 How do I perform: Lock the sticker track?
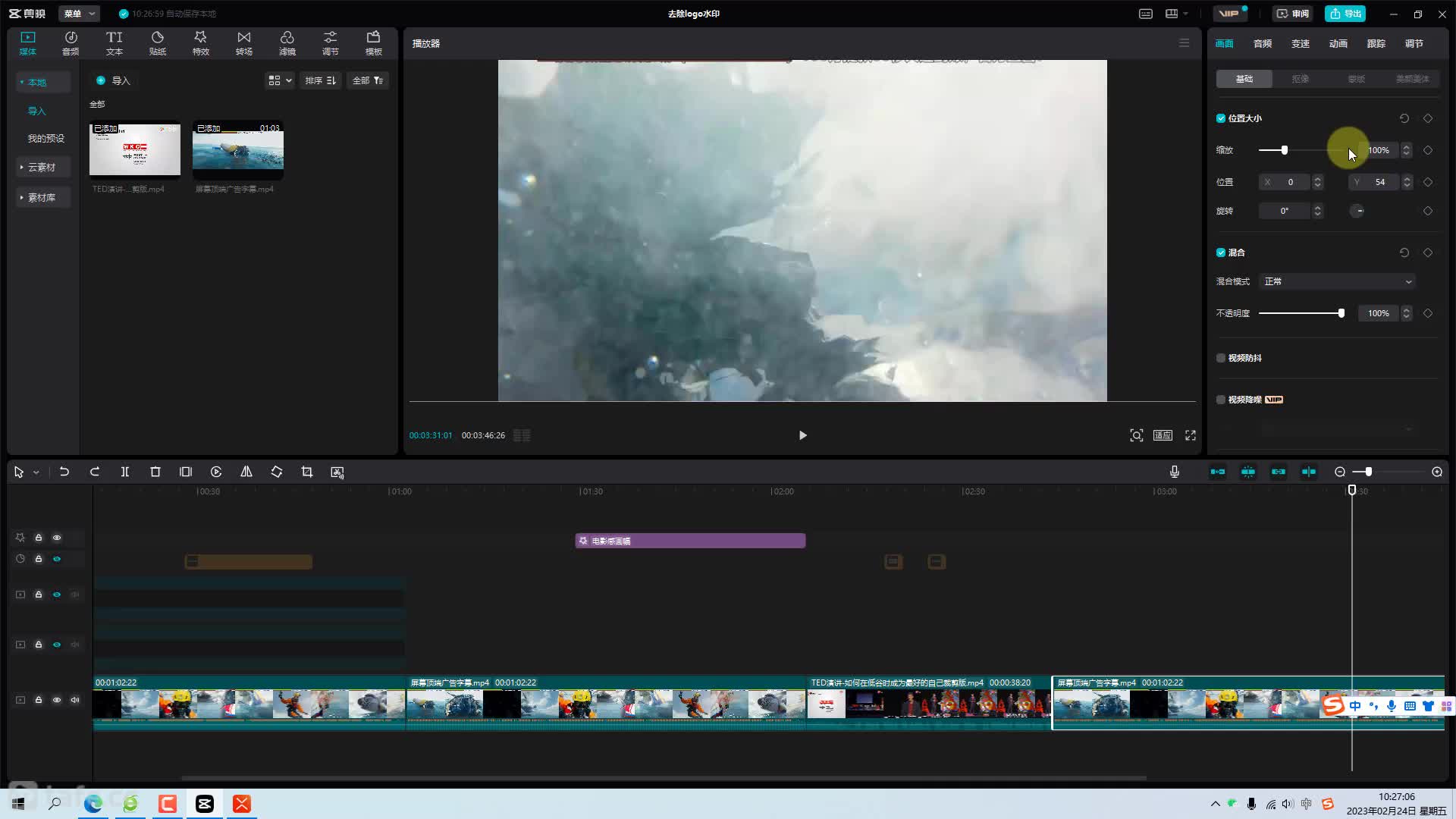(39, 559)
